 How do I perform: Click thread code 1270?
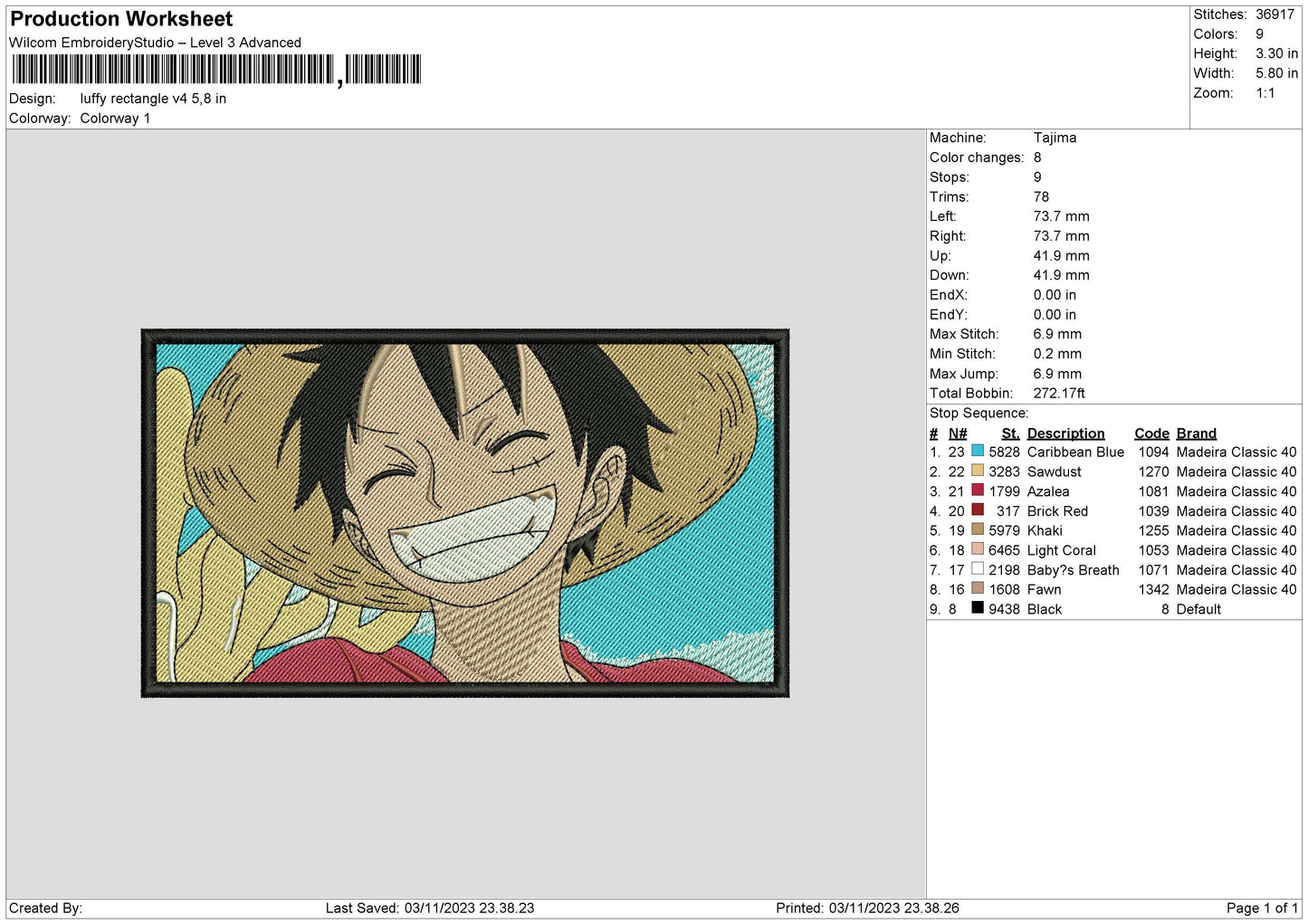pos(1153,472)
